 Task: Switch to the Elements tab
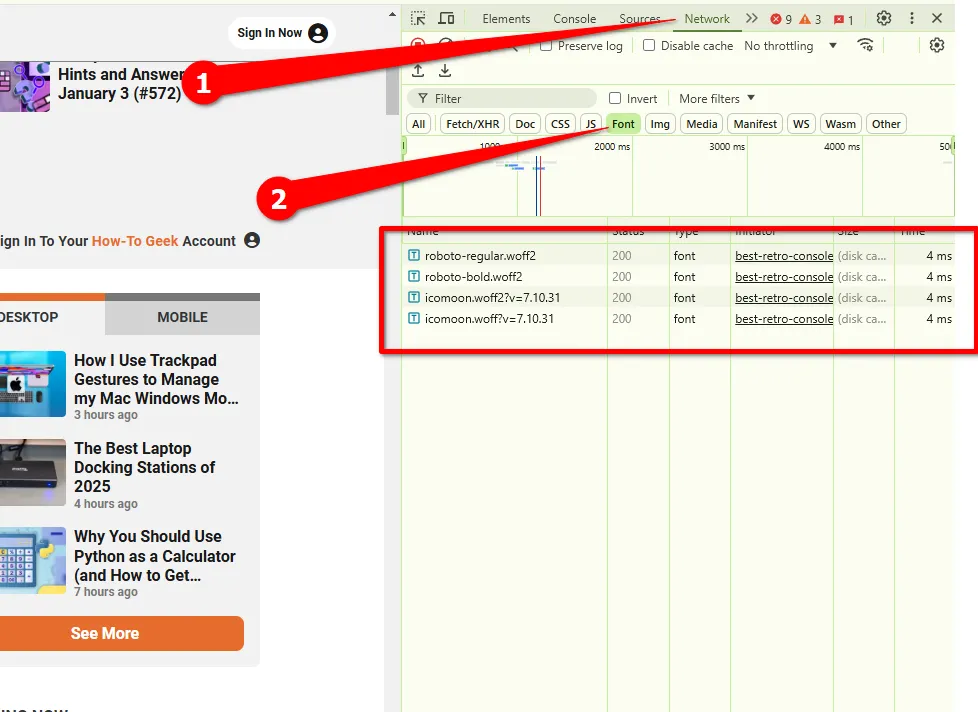click(506, 19)
